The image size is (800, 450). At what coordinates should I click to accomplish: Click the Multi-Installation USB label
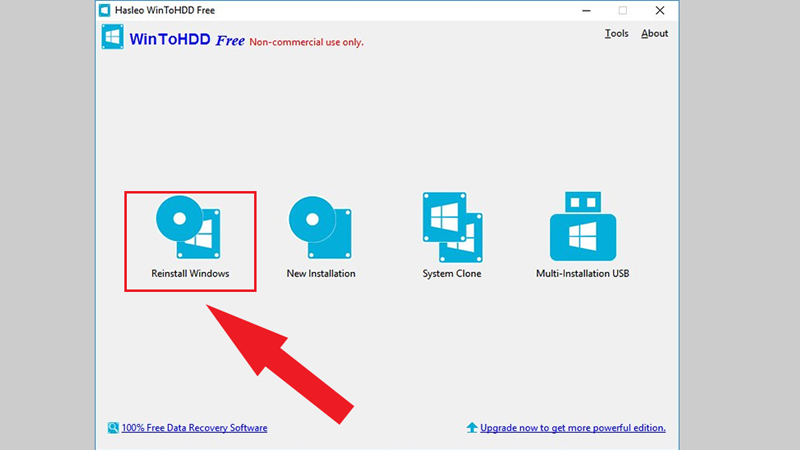pyautogui.click(x=582, y=273)
